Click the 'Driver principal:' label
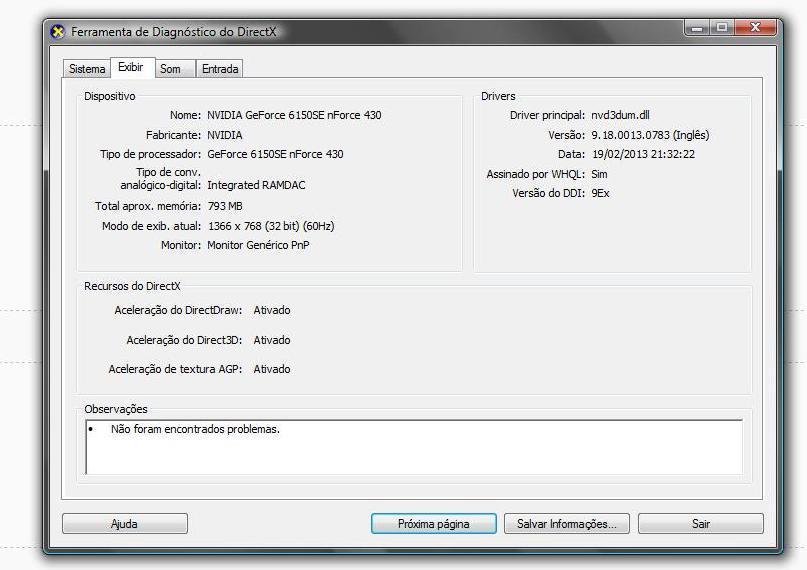Screen dimensions: 807x570 click(x=547, y=115)
